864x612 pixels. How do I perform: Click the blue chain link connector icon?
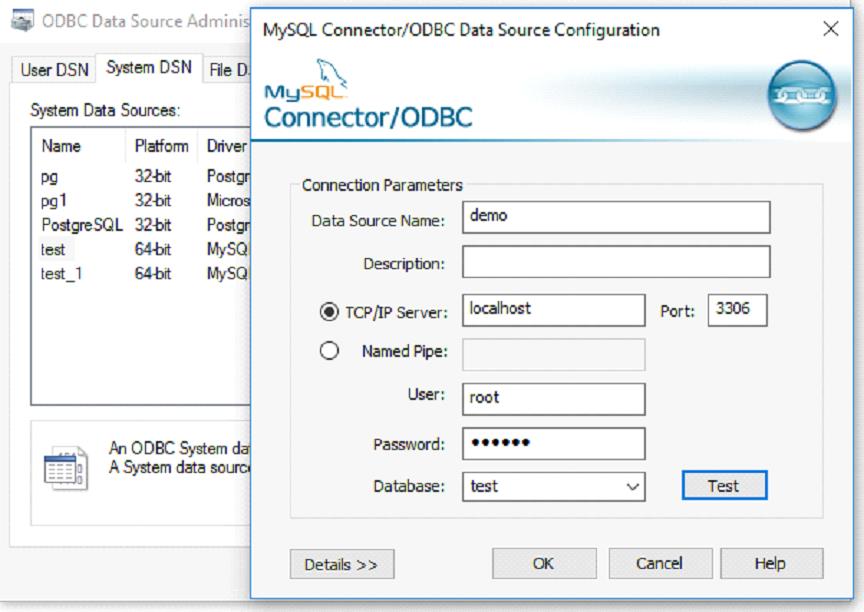(x=802, y=96)
